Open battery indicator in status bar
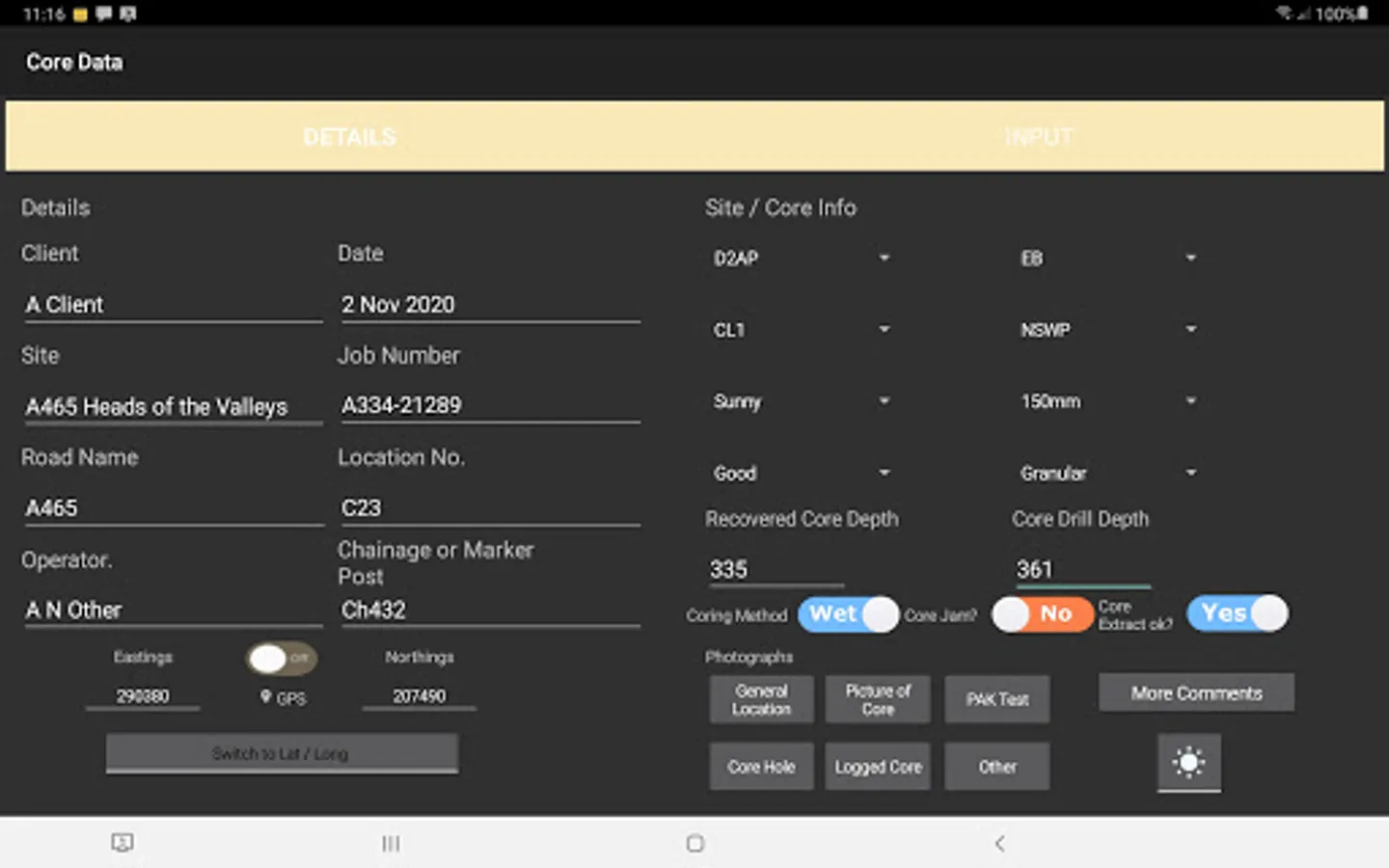The image size is (1389, 868). point(1363,14)
